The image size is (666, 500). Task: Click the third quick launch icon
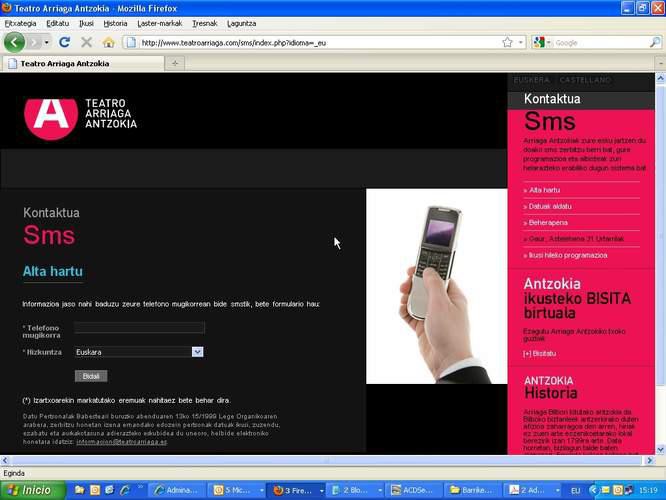coord(110,490)
